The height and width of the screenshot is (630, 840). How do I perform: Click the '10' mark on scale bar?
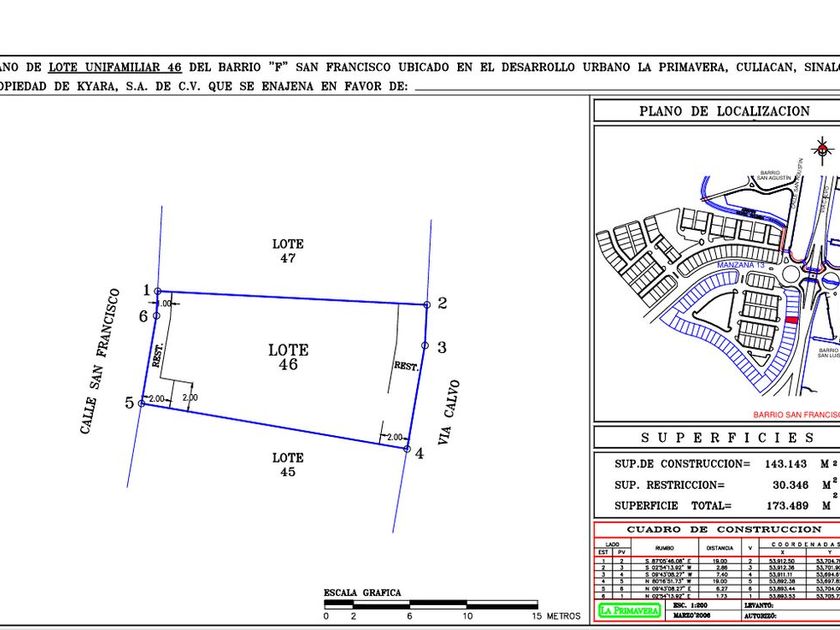468,616
